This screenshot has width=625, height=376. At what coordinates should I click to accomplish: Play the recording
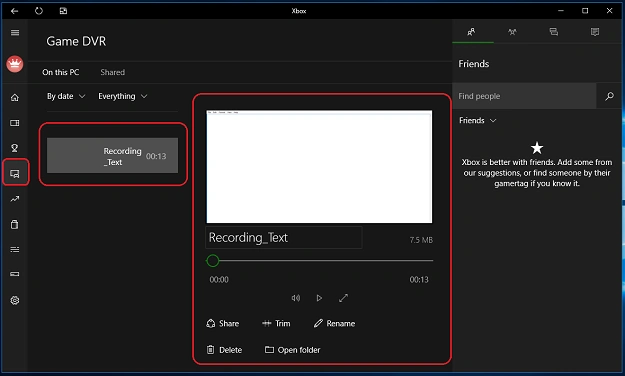pyautogui.click(x=319, y=298)
